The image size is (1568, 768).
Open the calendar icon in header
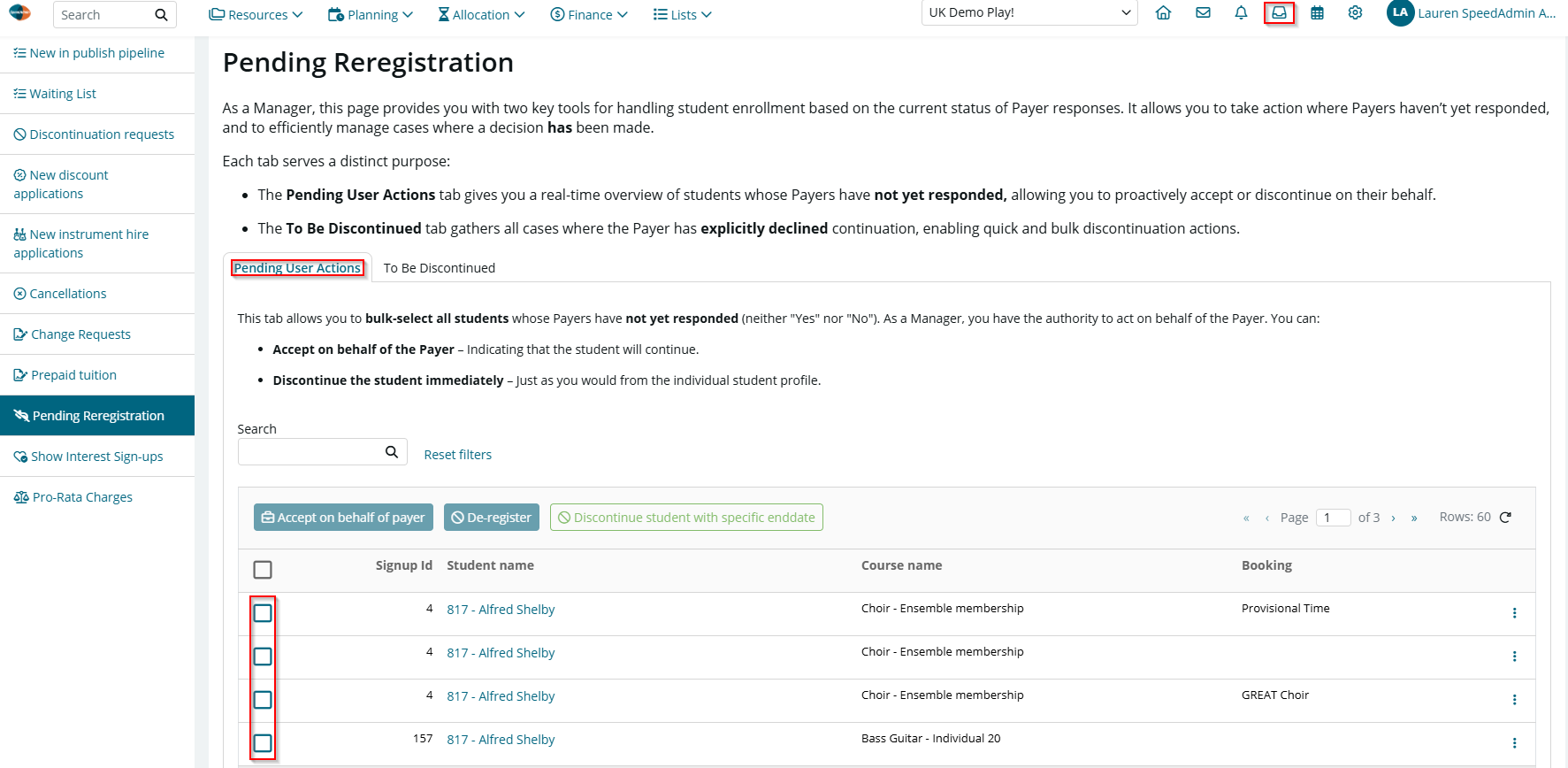1317,13
